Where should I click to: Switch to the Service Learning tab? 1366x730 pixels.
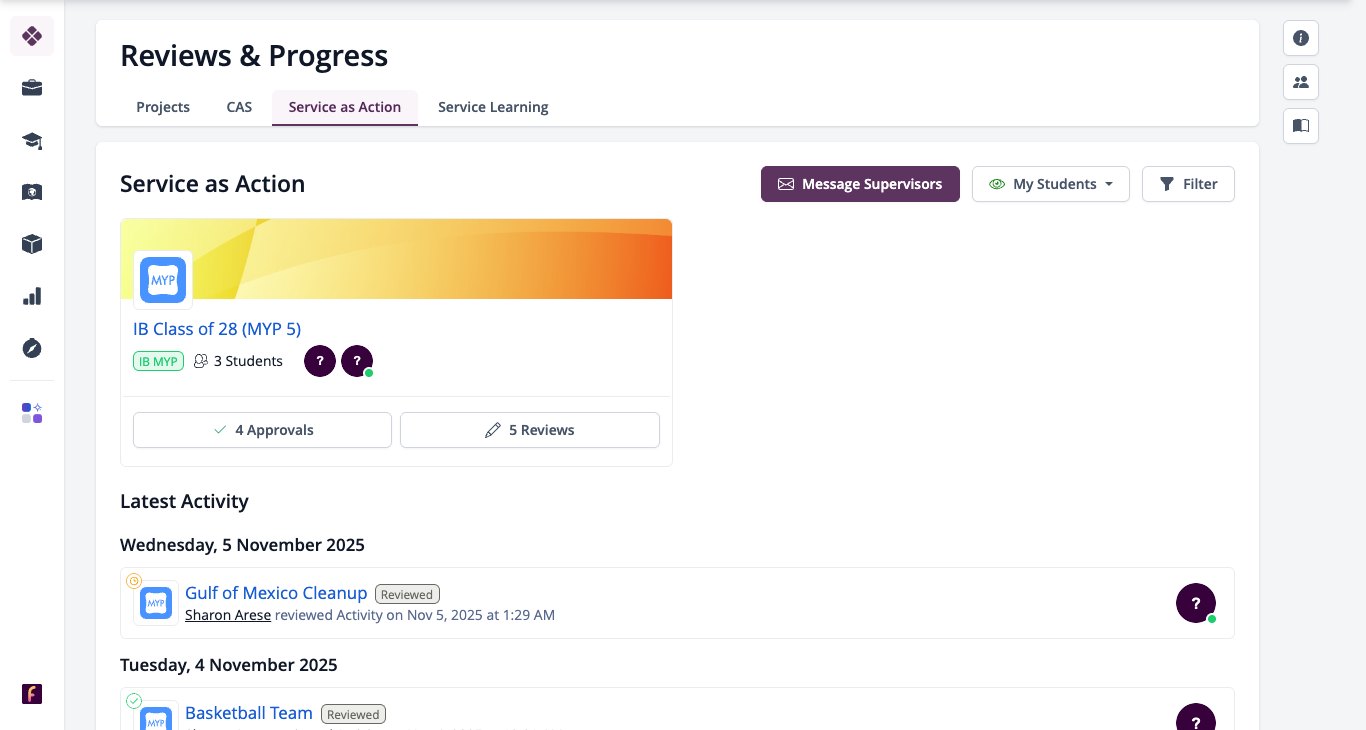point(493,107)
